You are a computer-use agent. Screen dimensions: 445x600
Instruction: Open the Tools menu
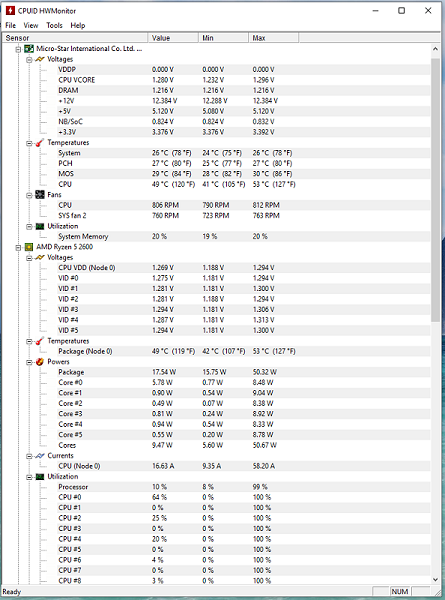(x=54, y=26)
